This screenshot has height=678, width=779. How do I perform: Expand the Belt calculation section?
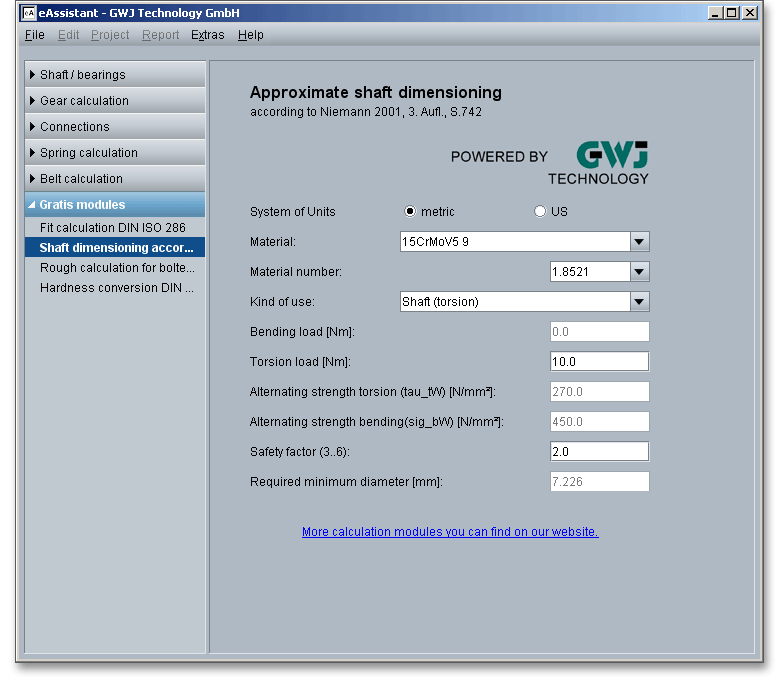click(x=115, y=179)
